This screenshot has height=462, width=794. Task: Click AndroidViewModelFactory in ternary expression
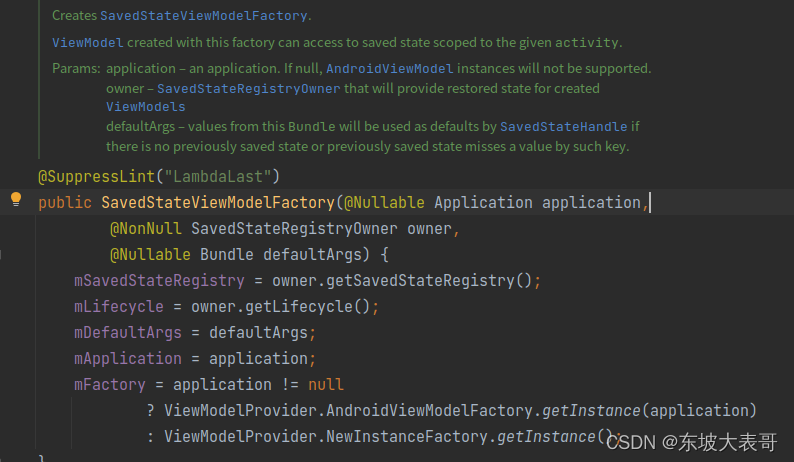point(429,410)
